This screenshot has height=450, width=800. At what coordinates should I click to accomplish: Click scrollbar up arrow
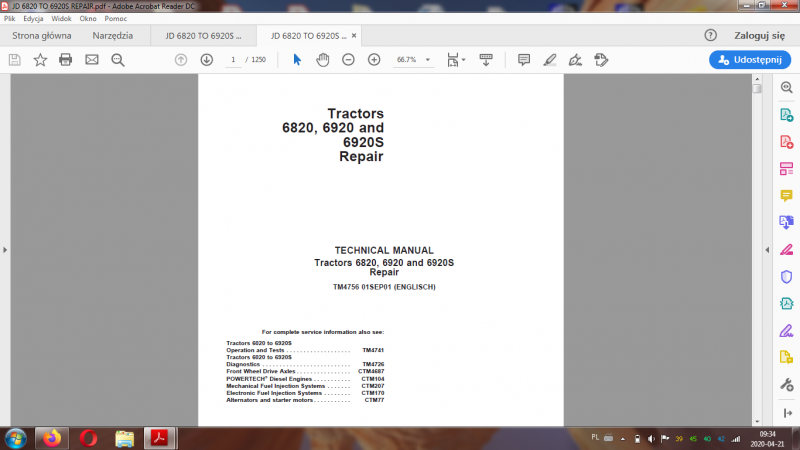(x=757, y=79)
